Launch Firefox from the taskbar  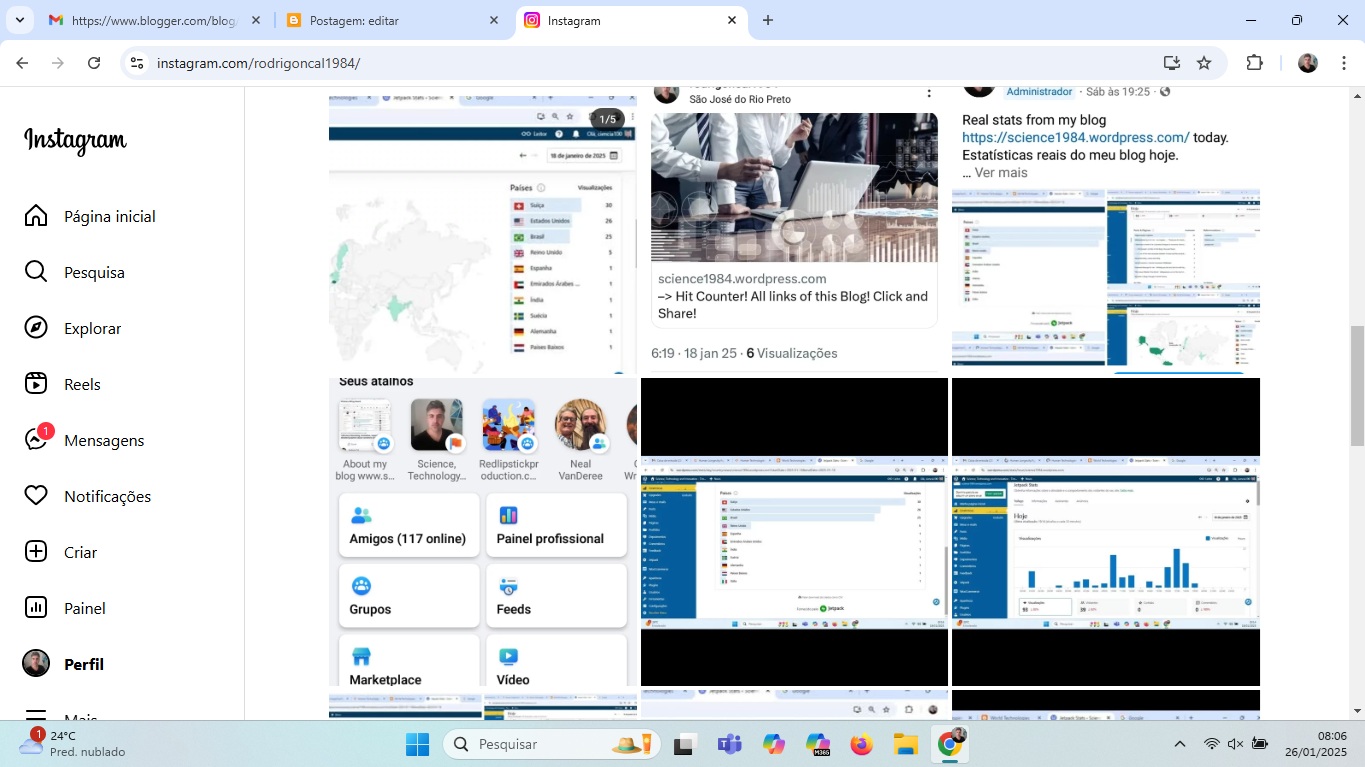[861, 744]
